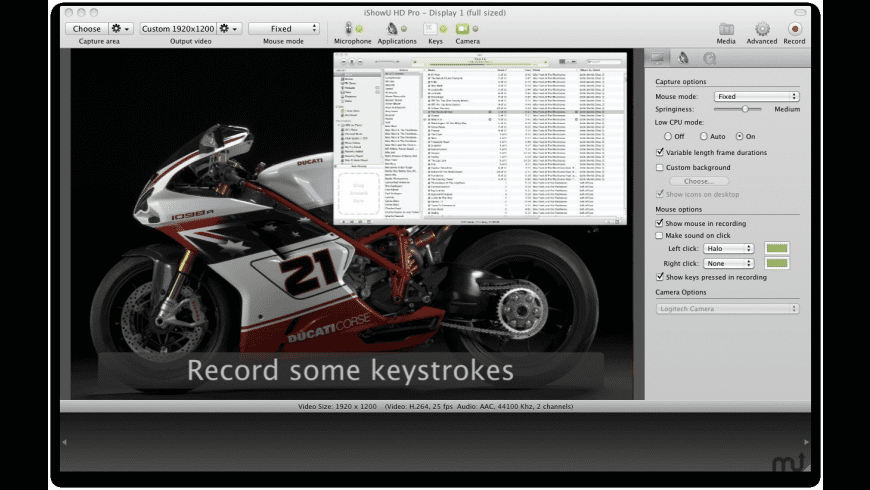The width and height of the screenshot is (870, 490).
Task: Toggle the Keys status indicator light
Action: [x=443, y=29]
